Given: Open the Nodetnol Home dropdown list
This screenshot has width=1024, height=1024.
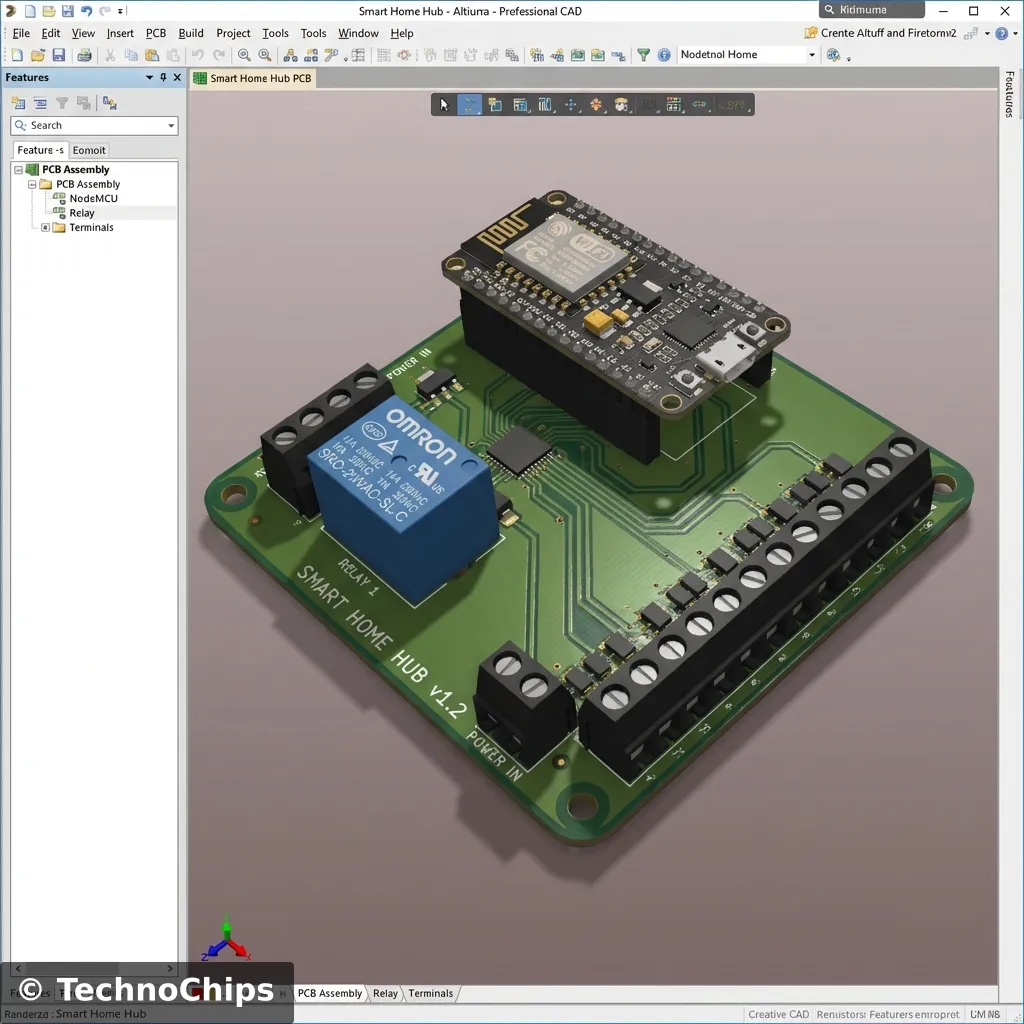Looking at the screenshot, I should click(x=811, y=55).
